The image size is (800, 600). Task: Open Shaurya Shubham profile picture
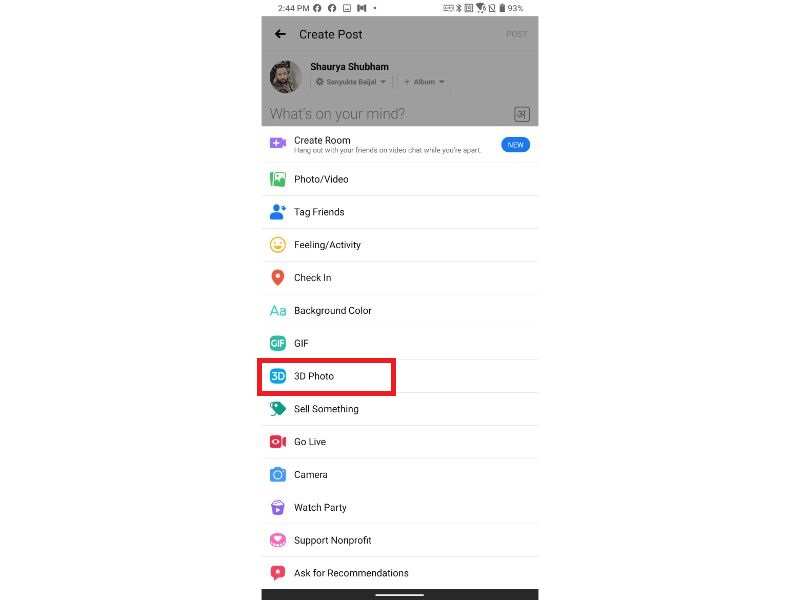(x=285, y=77)
